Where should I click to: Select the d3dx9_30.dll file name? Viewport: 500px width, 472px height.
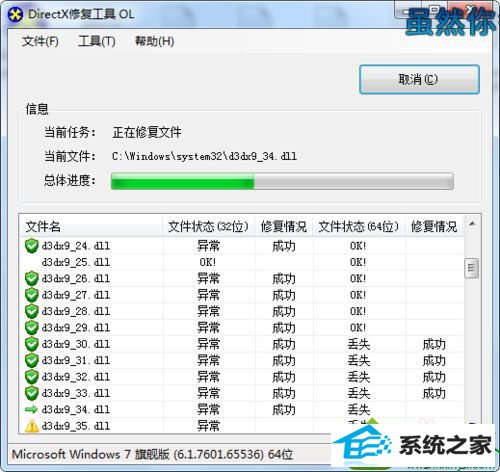(76, 344)
